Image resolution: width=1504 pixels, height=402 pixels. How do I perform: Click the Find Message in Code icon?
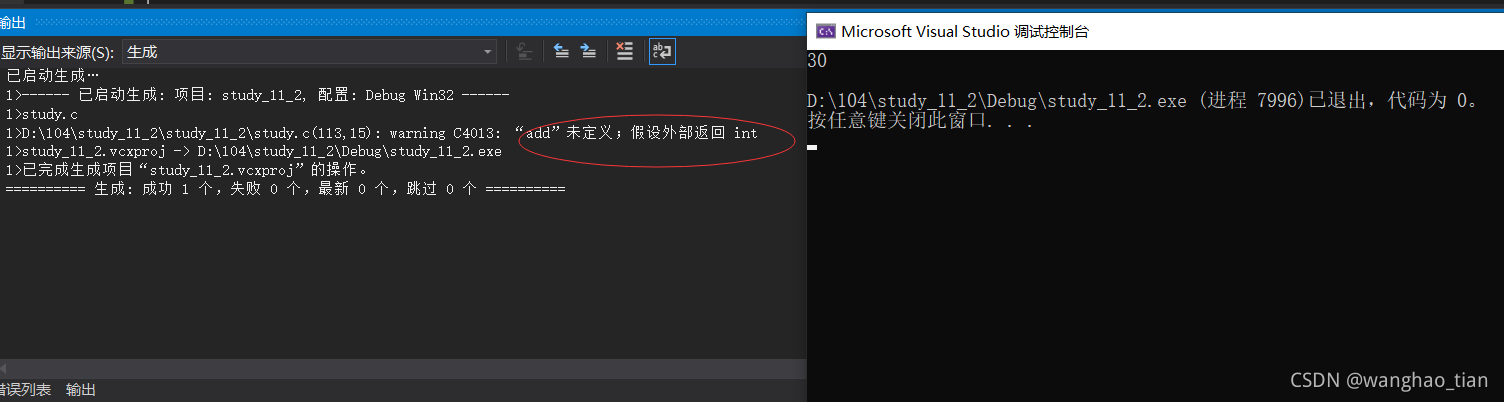pyautogui.click(x=524, y=52)
